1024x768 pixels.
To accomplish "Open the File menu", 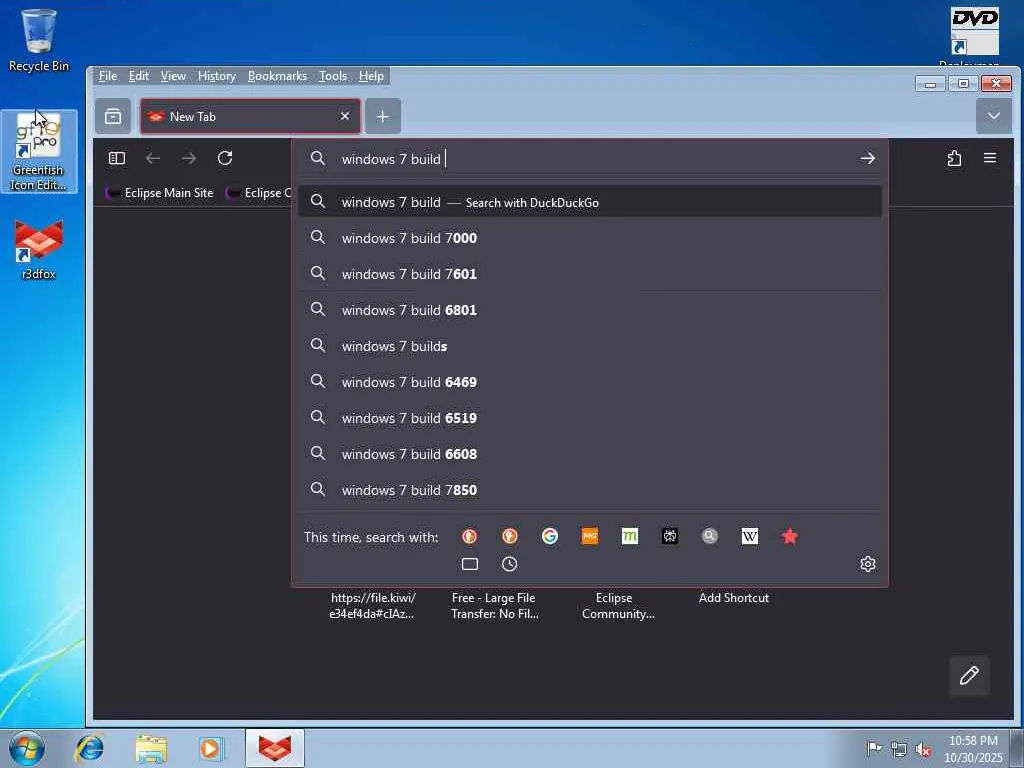I will click(x=108, y=76).
